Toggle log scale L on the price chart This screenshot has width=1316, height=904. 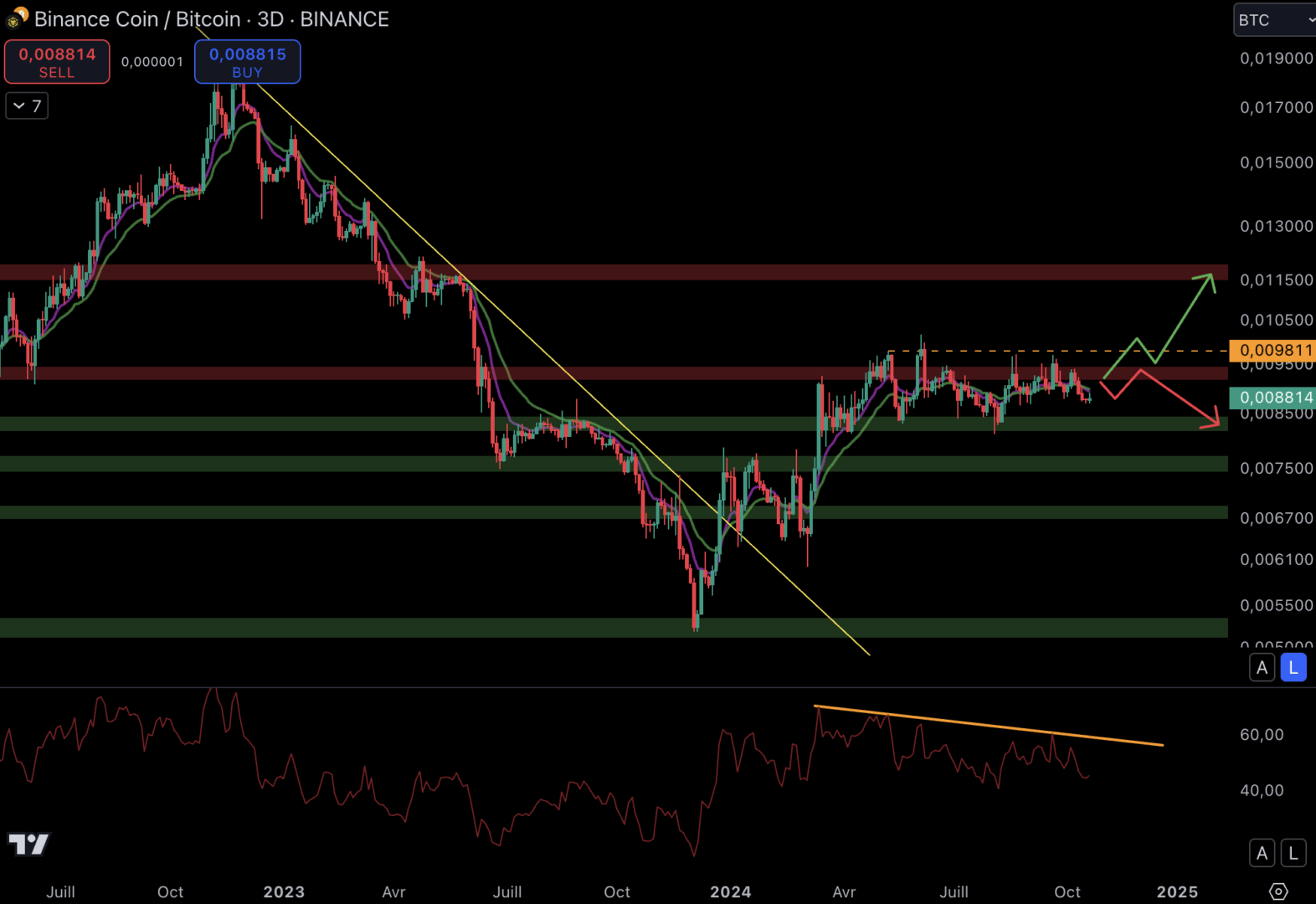(x=1293, y=668)
